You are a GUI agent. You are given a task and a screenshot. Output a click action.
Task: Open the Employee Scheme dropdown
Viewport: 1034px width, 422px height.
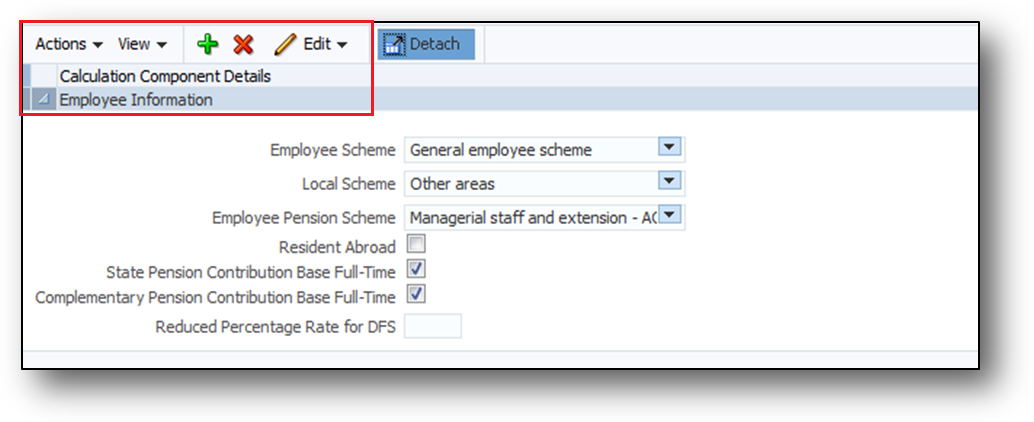[670, 148]
